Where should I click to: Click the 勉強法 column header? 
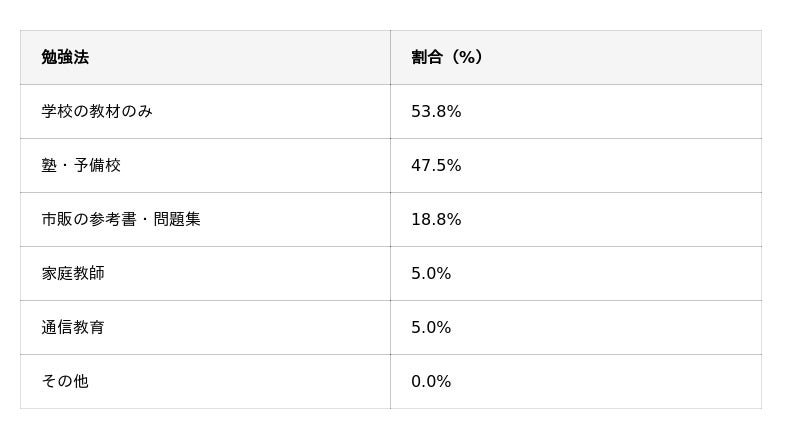coord(65,58)
